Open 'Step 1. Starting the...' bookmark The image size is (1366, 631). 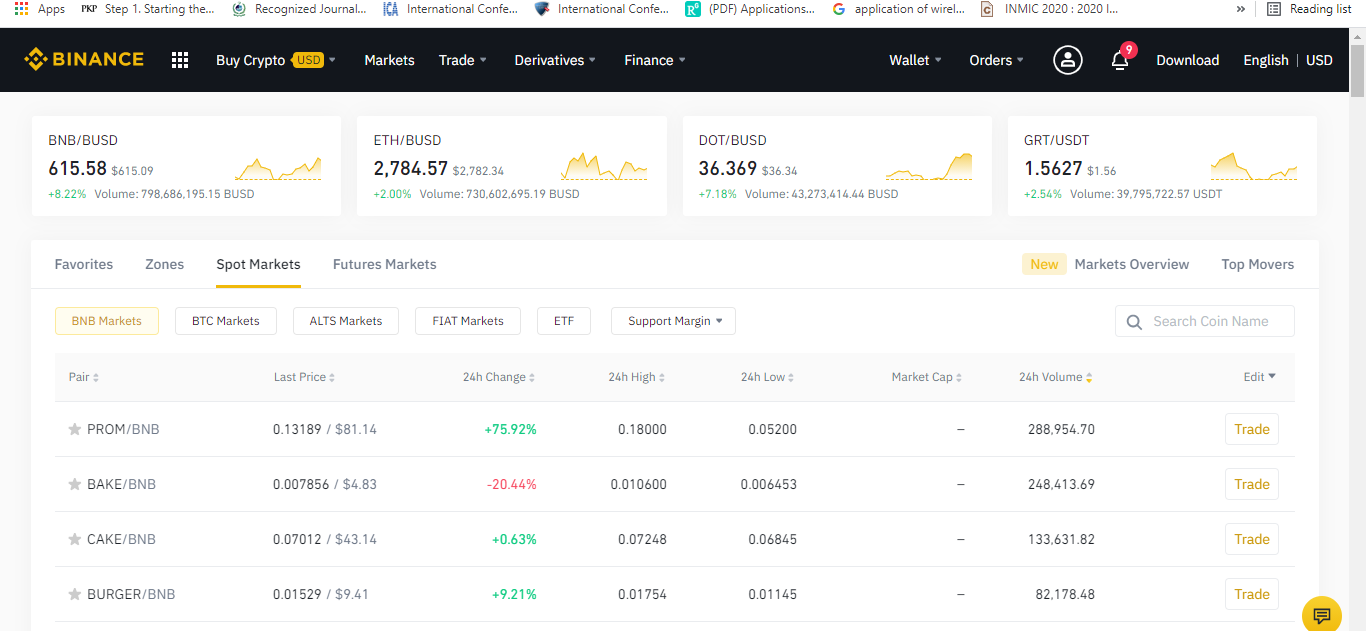coord(147,9)
